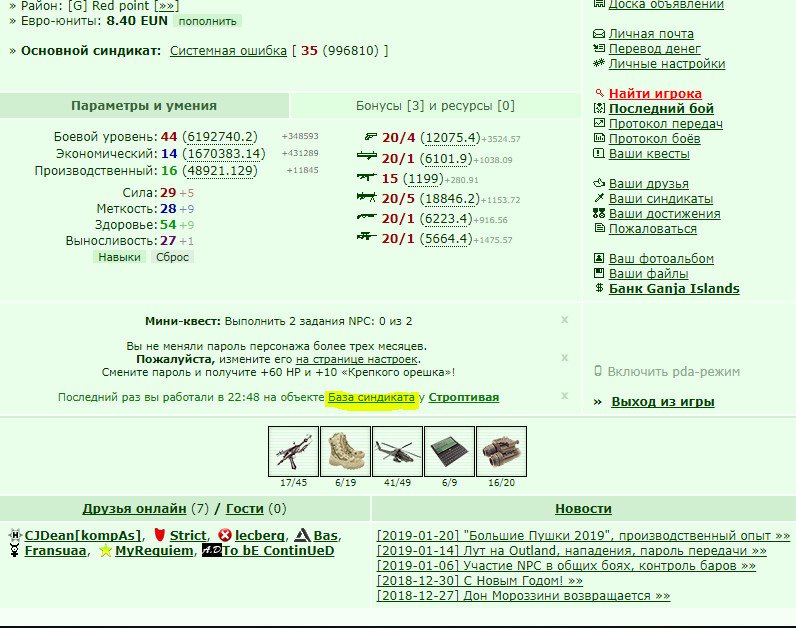Image resolution: width=796 pixels, height=628 pixels.
Task: Click the gear icon beside Личные настройки
Action: pos(599,63)
